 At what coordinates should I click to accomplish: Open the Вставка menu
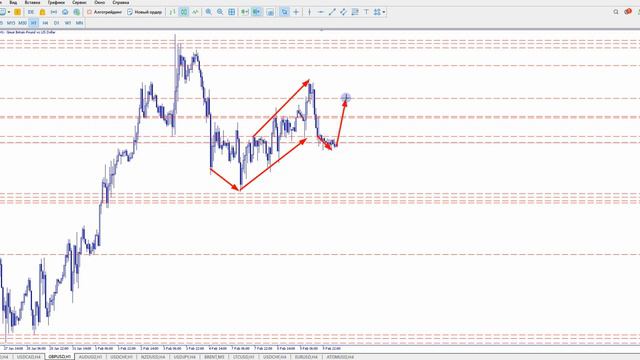coord(33,2)
